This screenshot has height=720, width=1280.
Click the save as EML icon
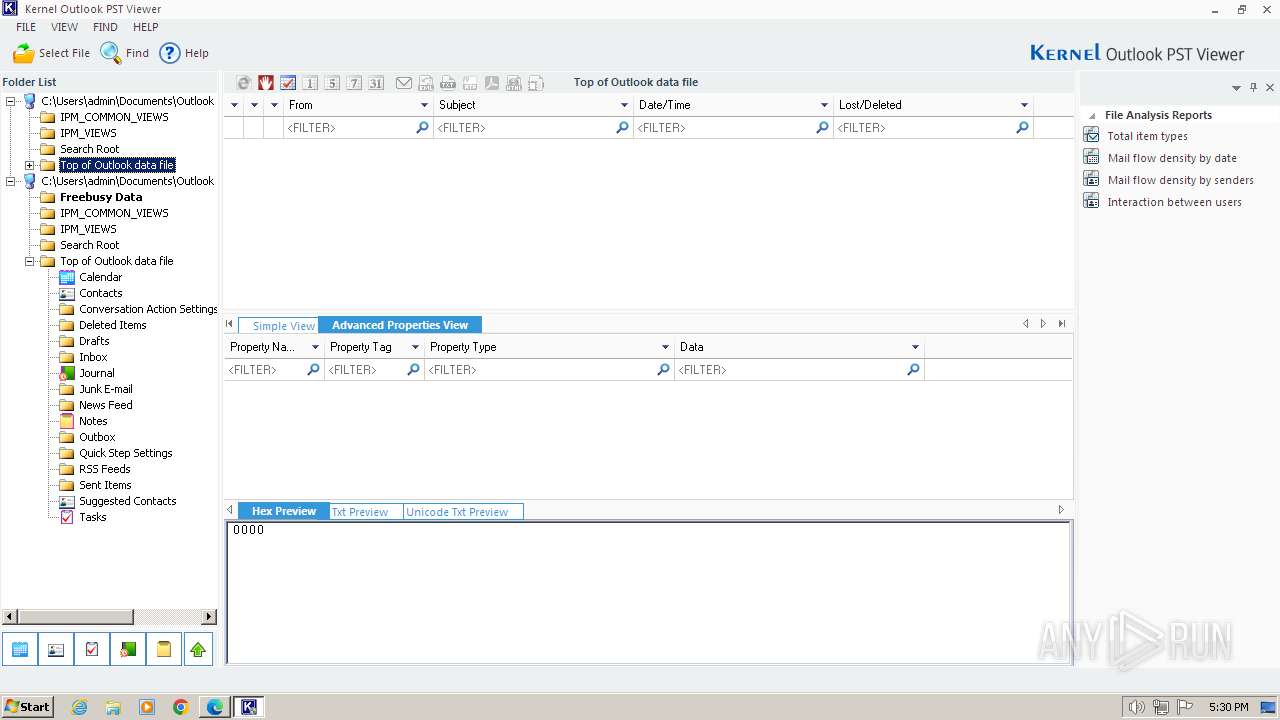(x=426, y=83)
